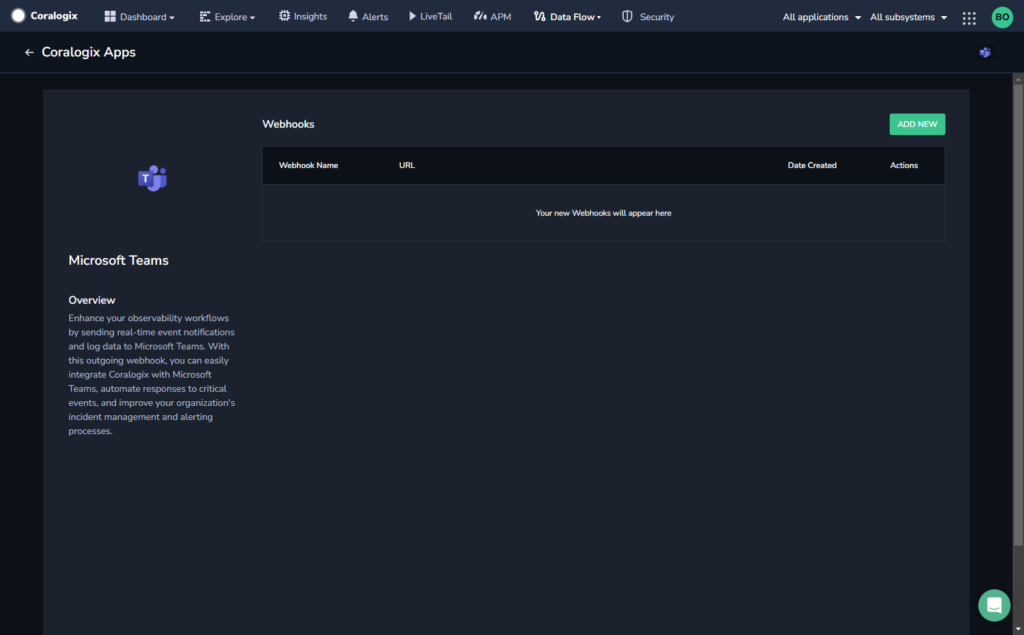This screenshot has height=635, width=1024.
Task: Open the apps grid icon
Action: point(969,18)
